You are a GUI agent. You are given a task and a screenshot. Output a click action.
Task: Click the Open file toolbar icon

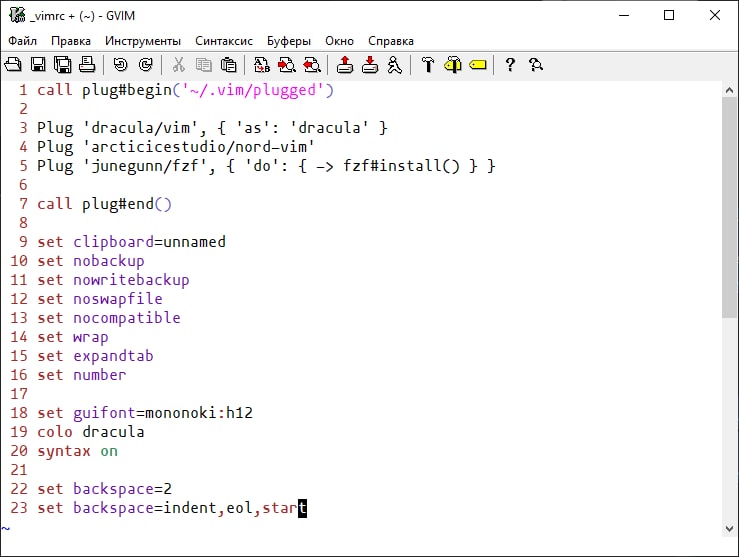[13, 65]
